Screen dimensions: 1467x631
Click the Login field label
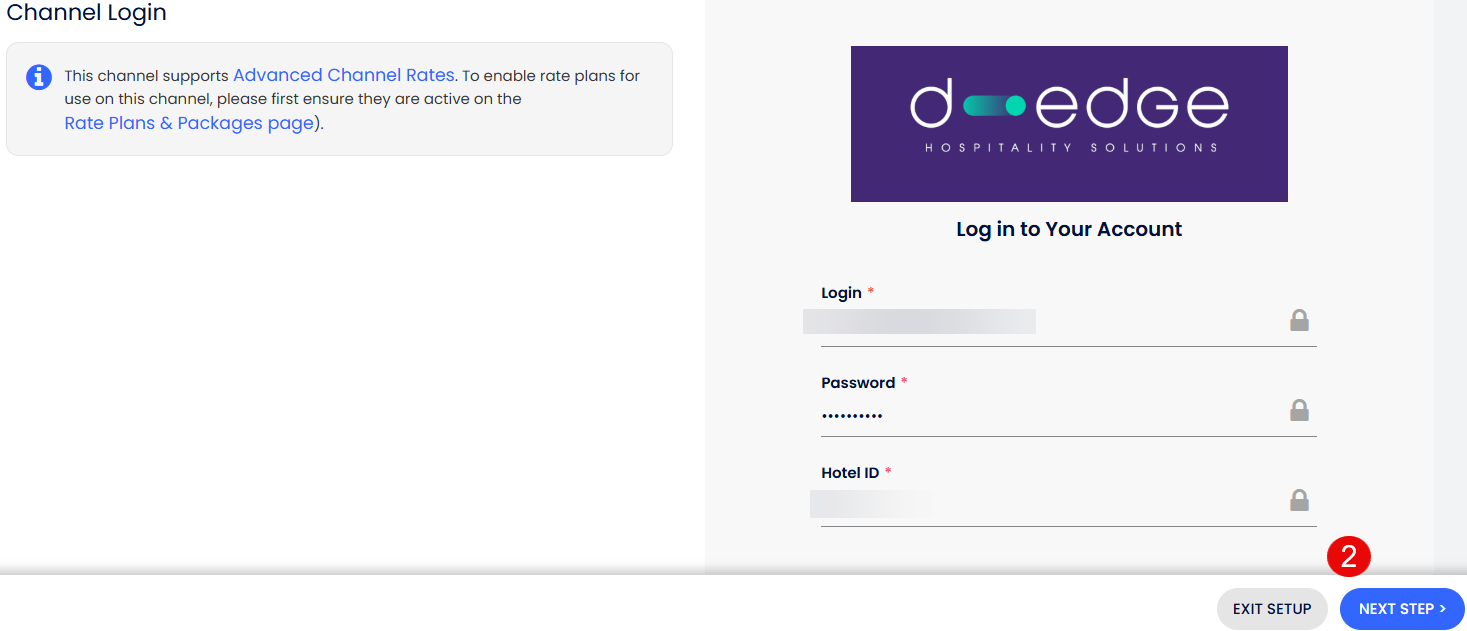click(842, 293)
